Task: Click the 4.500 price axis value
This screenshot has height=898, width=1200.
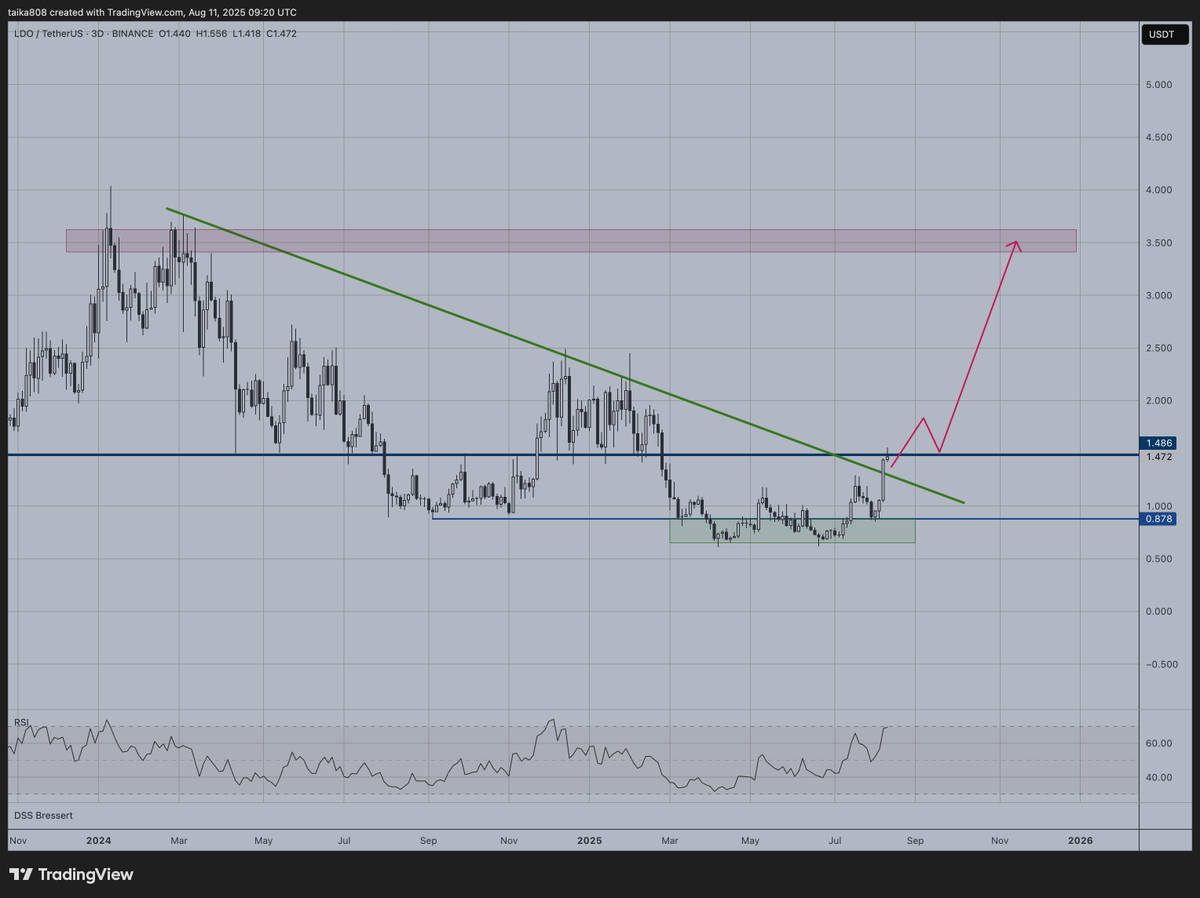Action: tap(1160, 138)
